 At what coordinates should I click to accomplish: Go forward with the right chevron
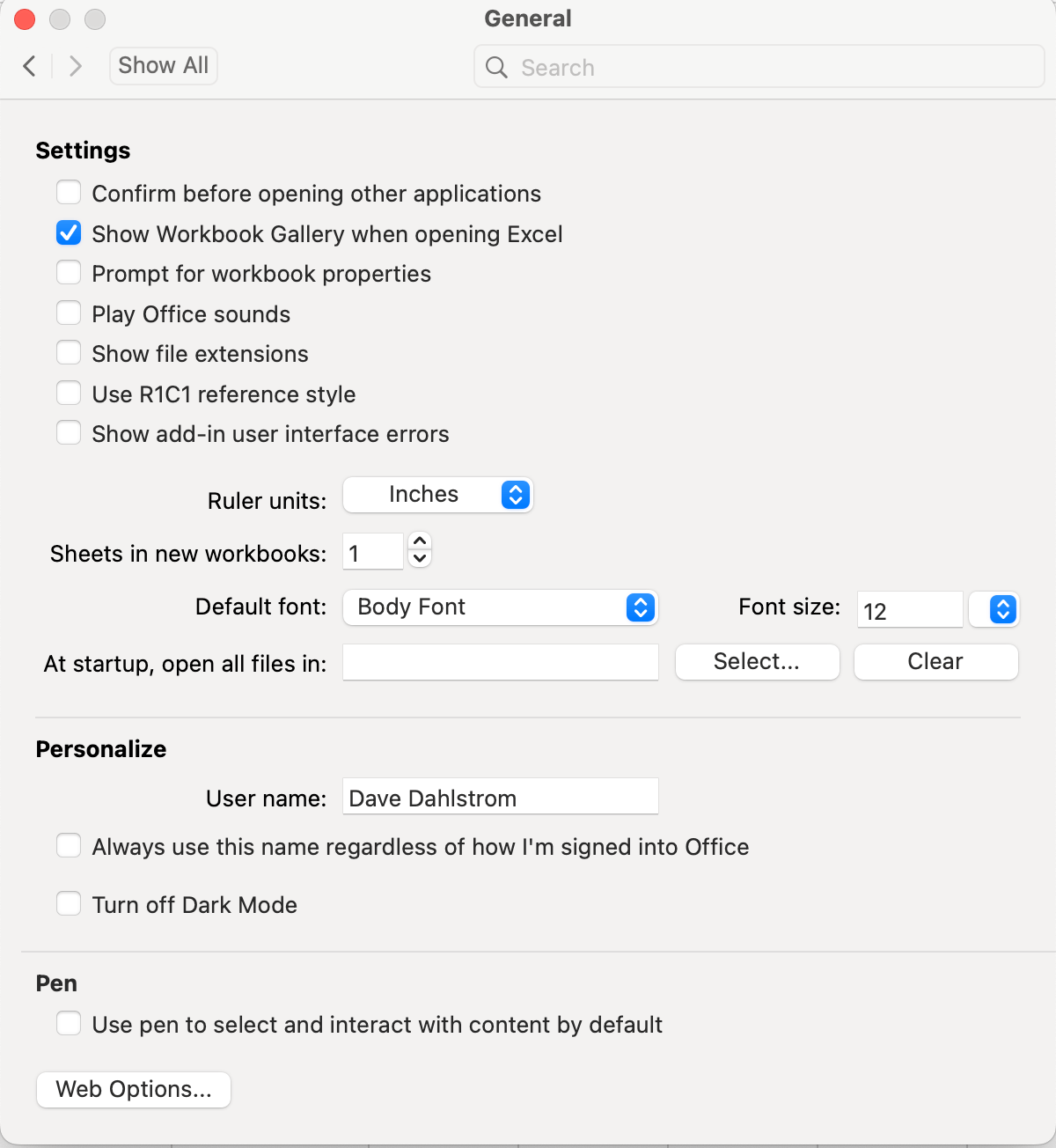(76, 66)
